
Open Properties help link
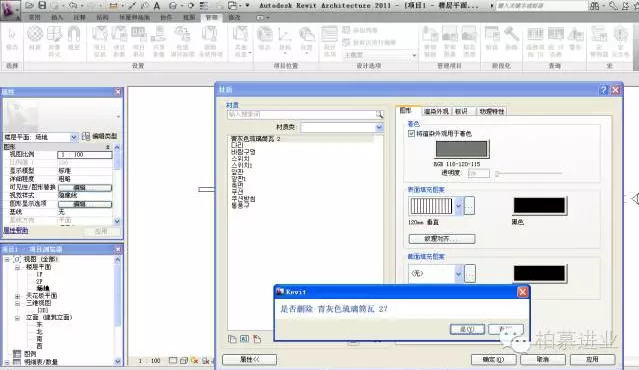click(x=16, y=231)
